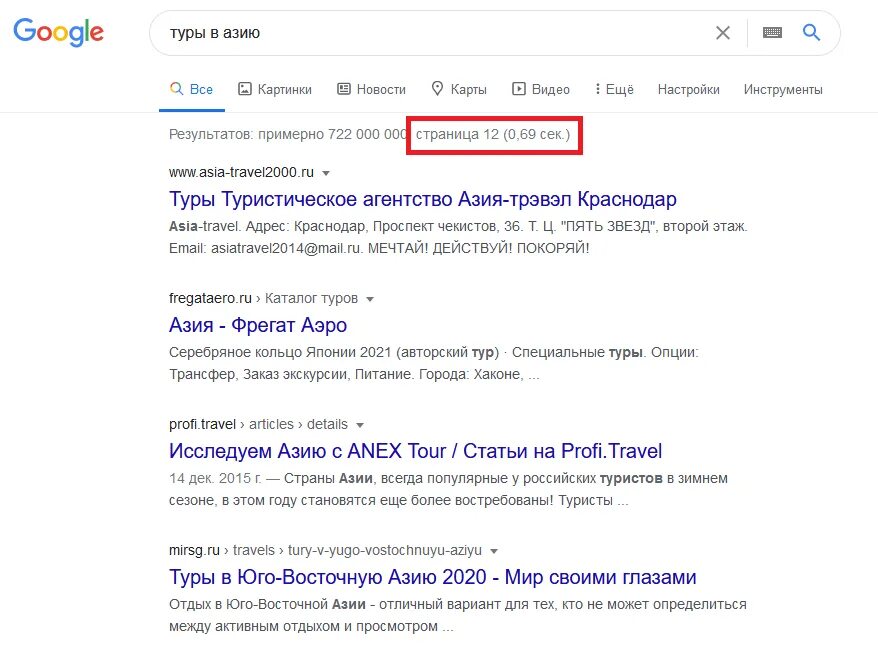
Task: Expand arrow next to profi.travel articles details
Action: click(360, 425)
